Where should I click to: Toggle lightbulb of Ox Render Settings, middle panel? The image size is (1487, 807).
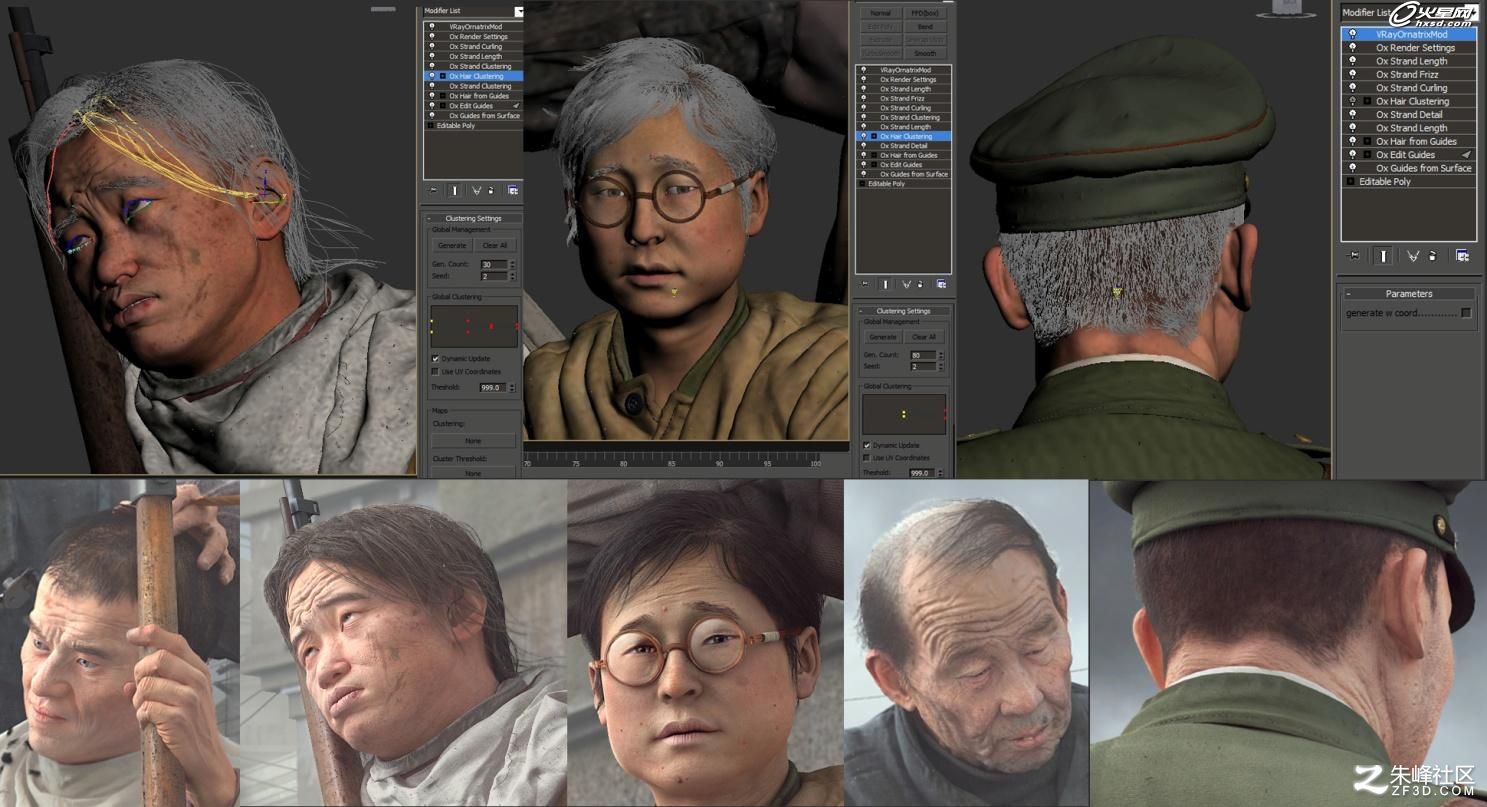(863, 79)
